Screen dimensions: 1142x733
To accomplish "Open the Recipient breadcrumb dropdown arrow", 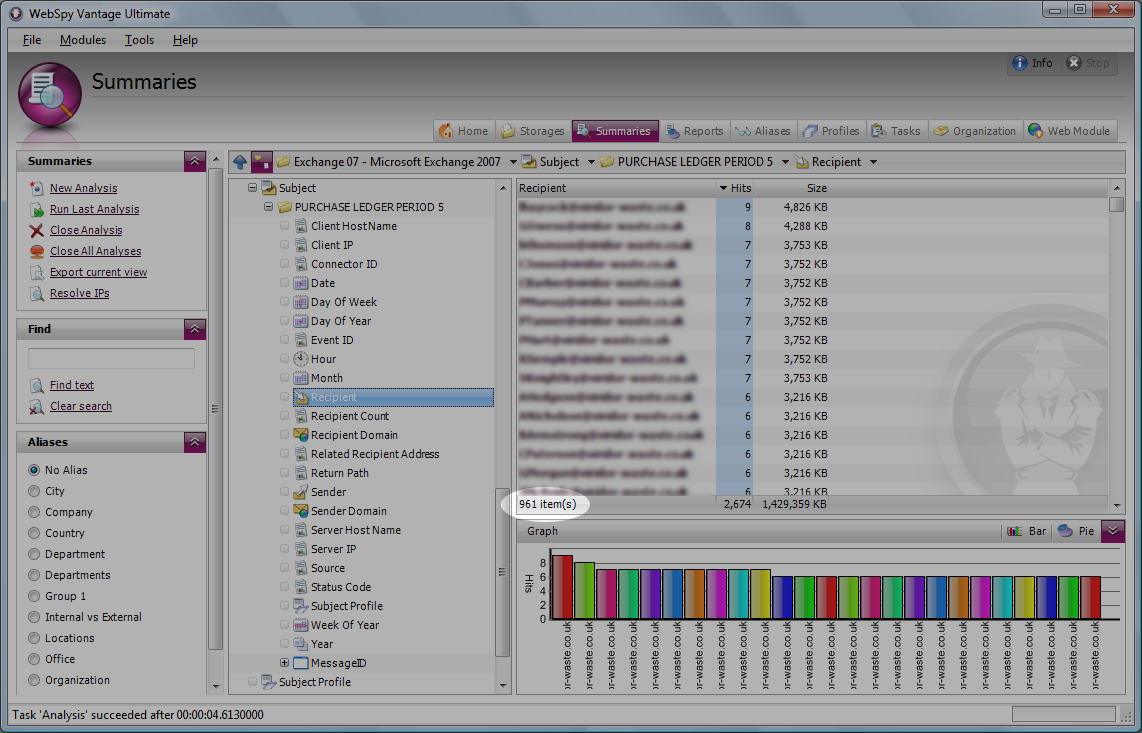I will point(873,162).
